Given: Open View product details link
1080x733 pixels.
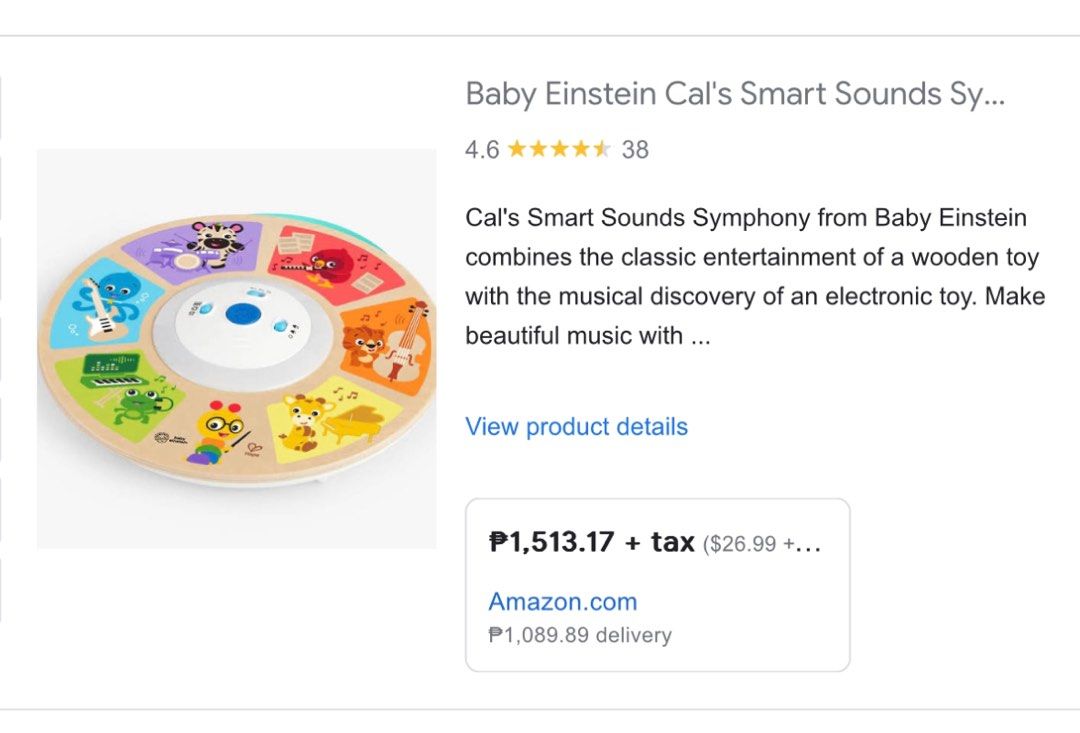Looking at the screenshot, I should point(577,426).
